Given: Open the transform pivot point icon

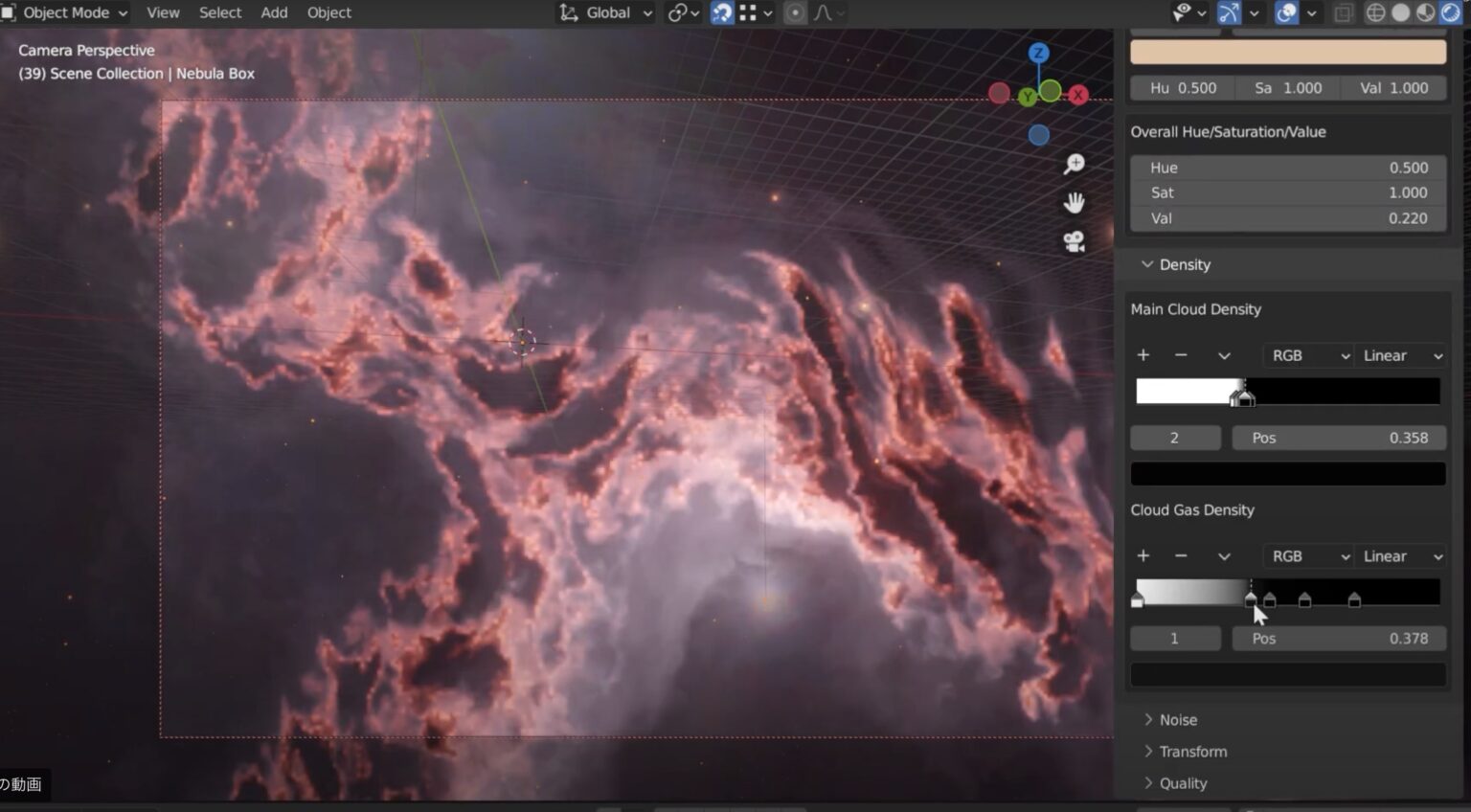Looking at the screenshot, I should [x=677, y=12].
